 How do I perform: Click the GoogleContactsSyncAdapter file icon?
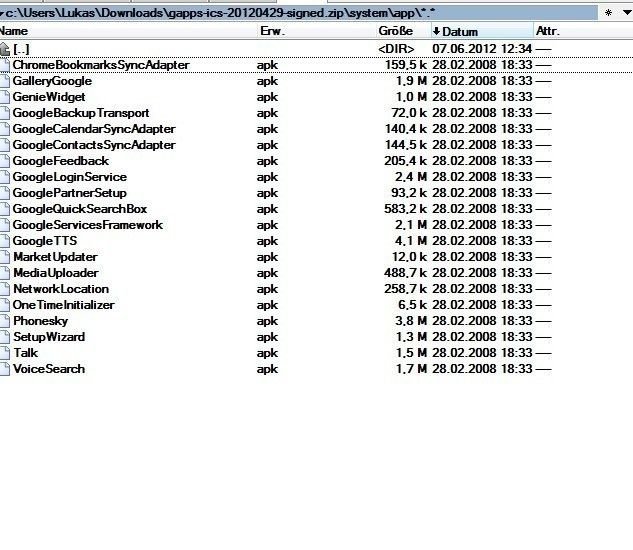coord(4,145)
